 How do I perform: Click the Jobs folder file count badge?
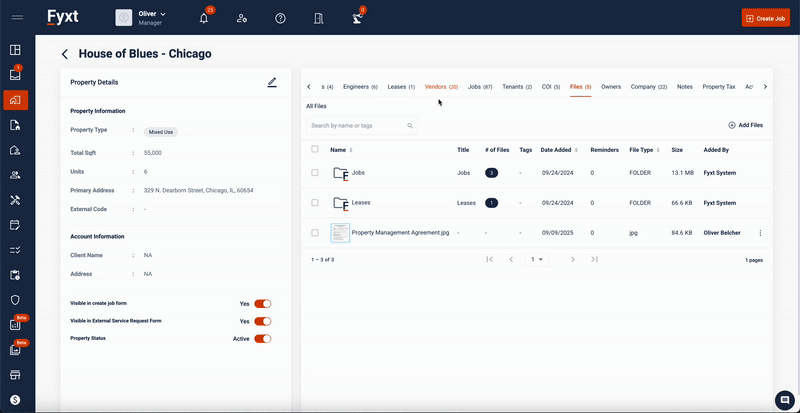click(491, 173)
